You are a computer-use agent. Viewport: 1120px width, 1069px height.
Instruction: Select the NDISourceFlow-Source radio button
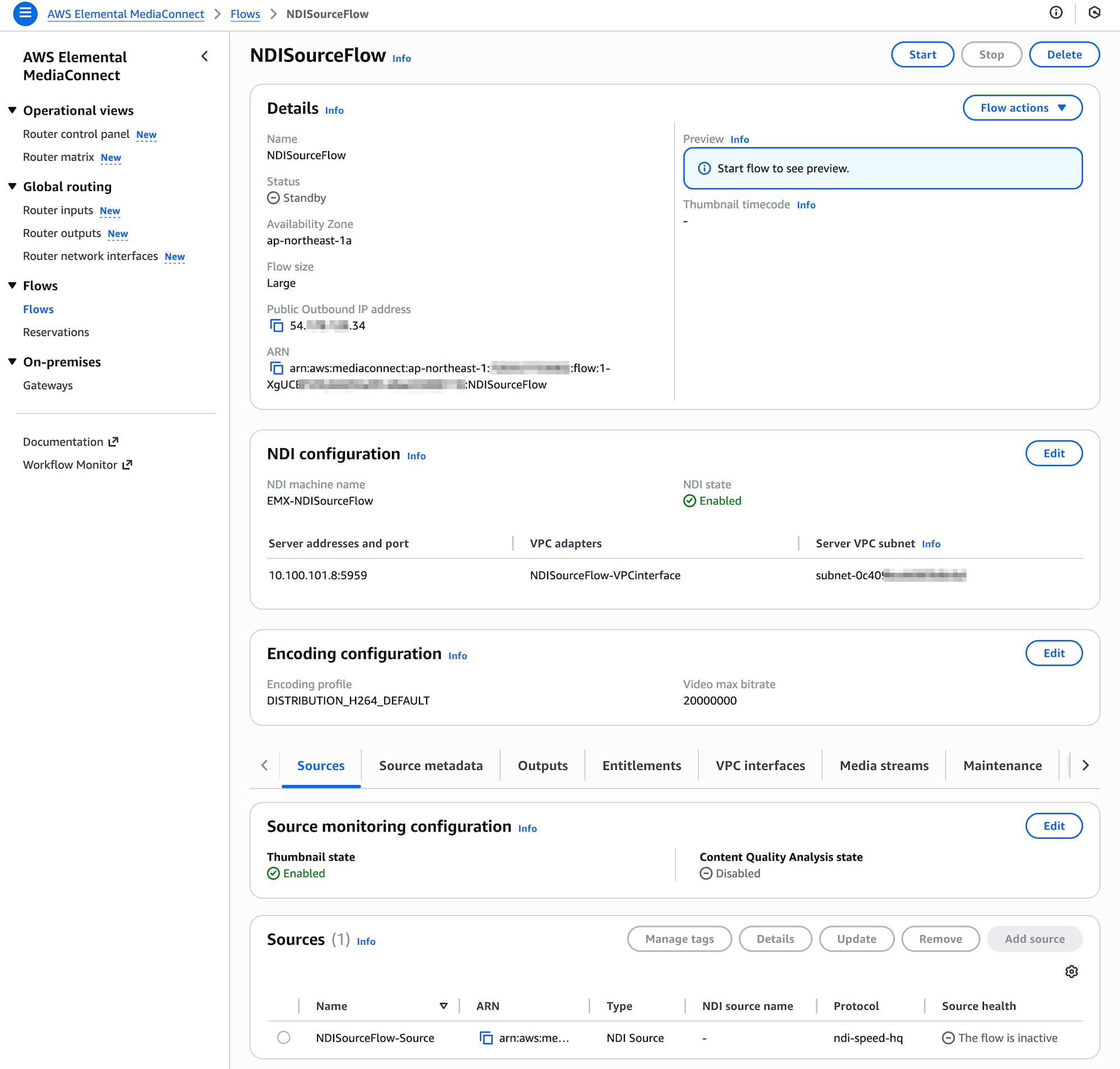click(283, 1037)
